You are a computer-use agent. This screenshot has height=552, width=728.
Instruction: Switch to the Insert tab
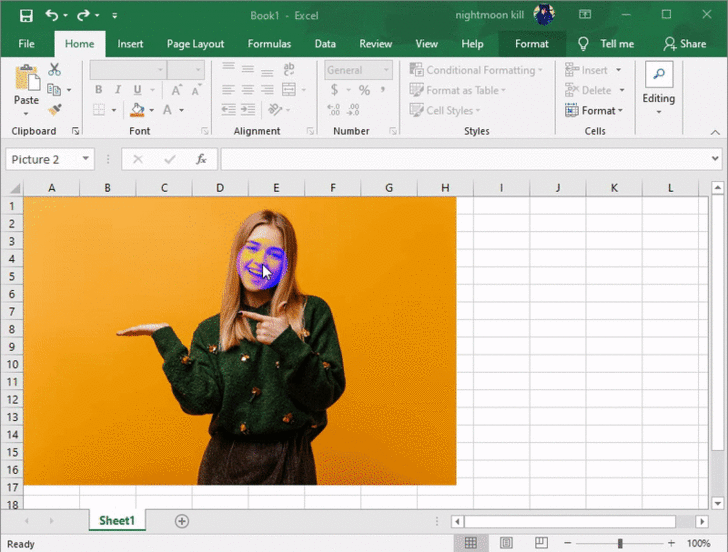point(130,44)
